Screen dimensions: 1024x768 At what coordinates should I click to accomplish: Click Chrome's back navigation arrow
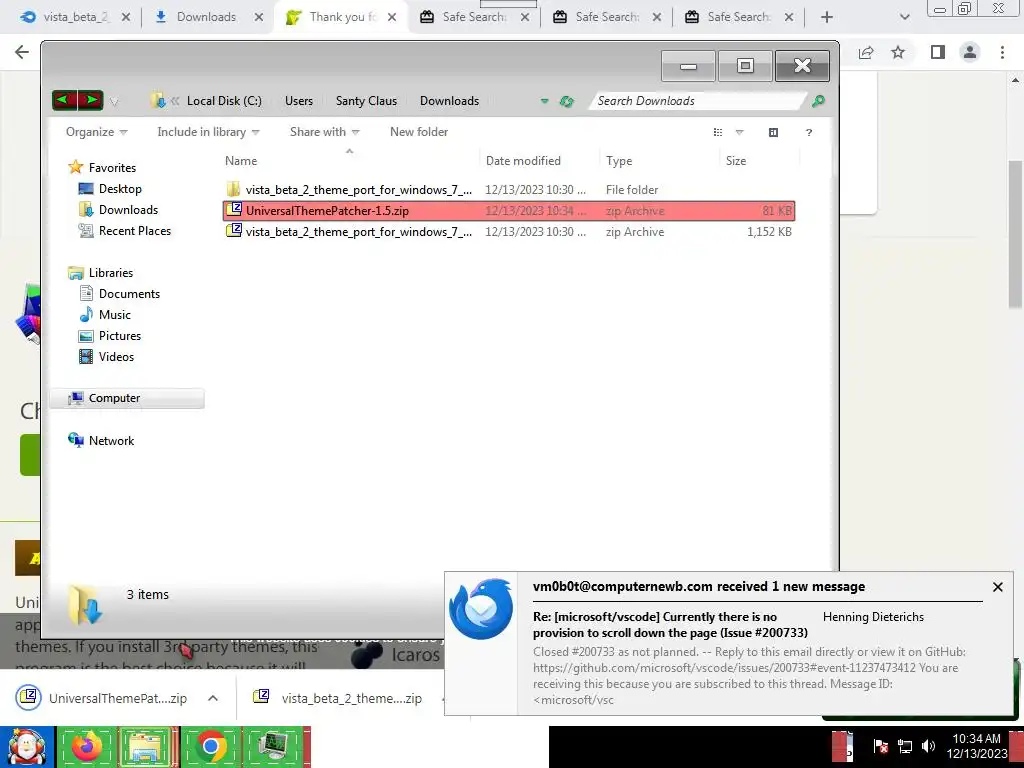[22, 52]
